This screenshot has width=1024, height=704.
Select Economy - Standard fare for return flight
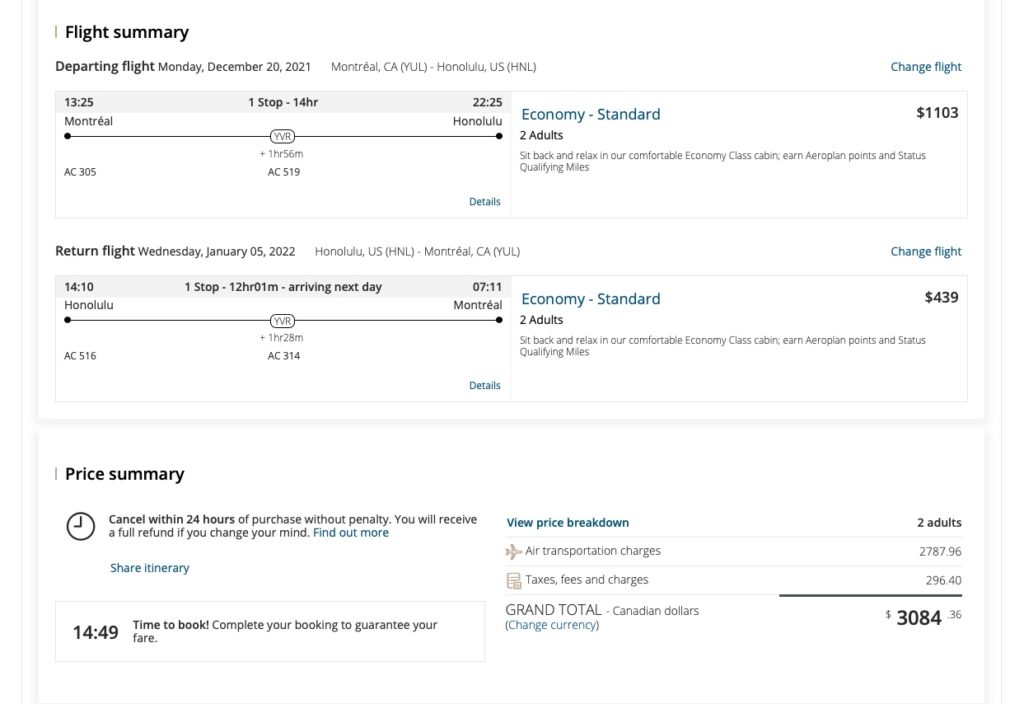(590, 298)
